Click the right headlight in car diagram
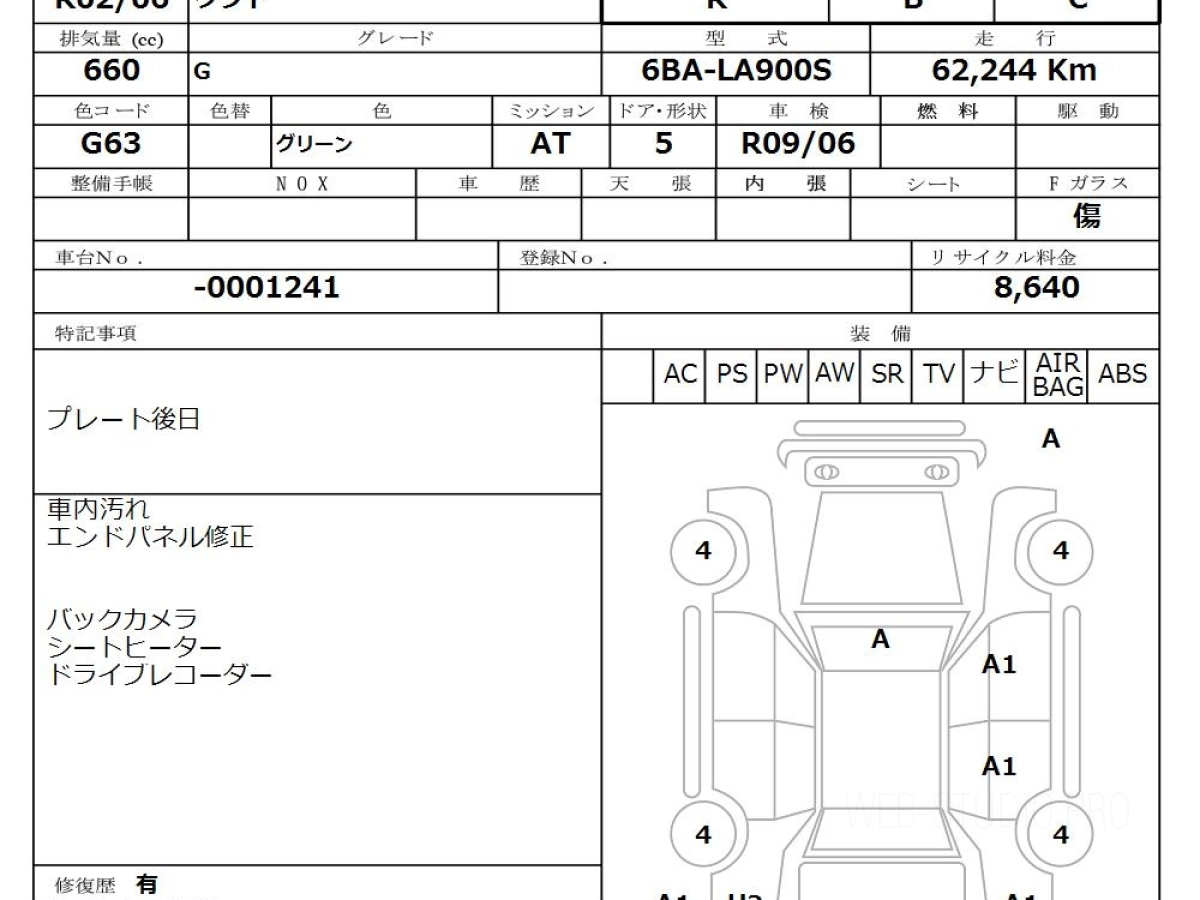 [x=937, y=472]
